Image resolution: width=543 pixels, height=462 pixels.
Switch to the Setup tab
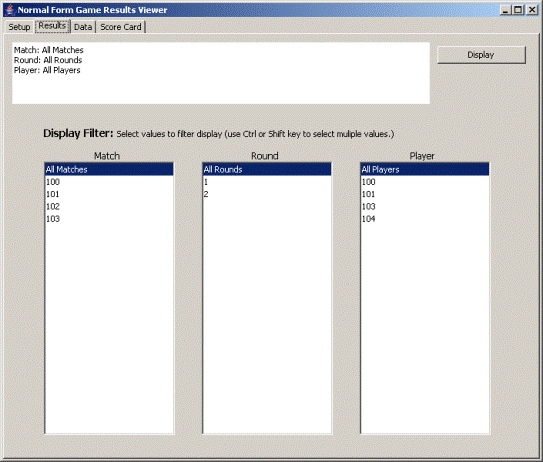[19, 27]
